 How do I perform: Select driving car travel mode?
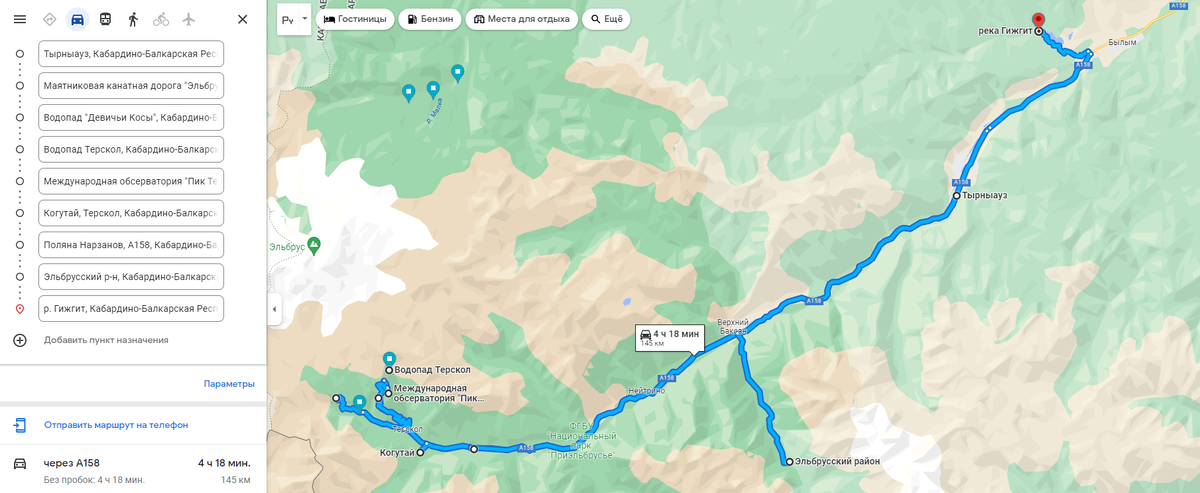[77, 19]
